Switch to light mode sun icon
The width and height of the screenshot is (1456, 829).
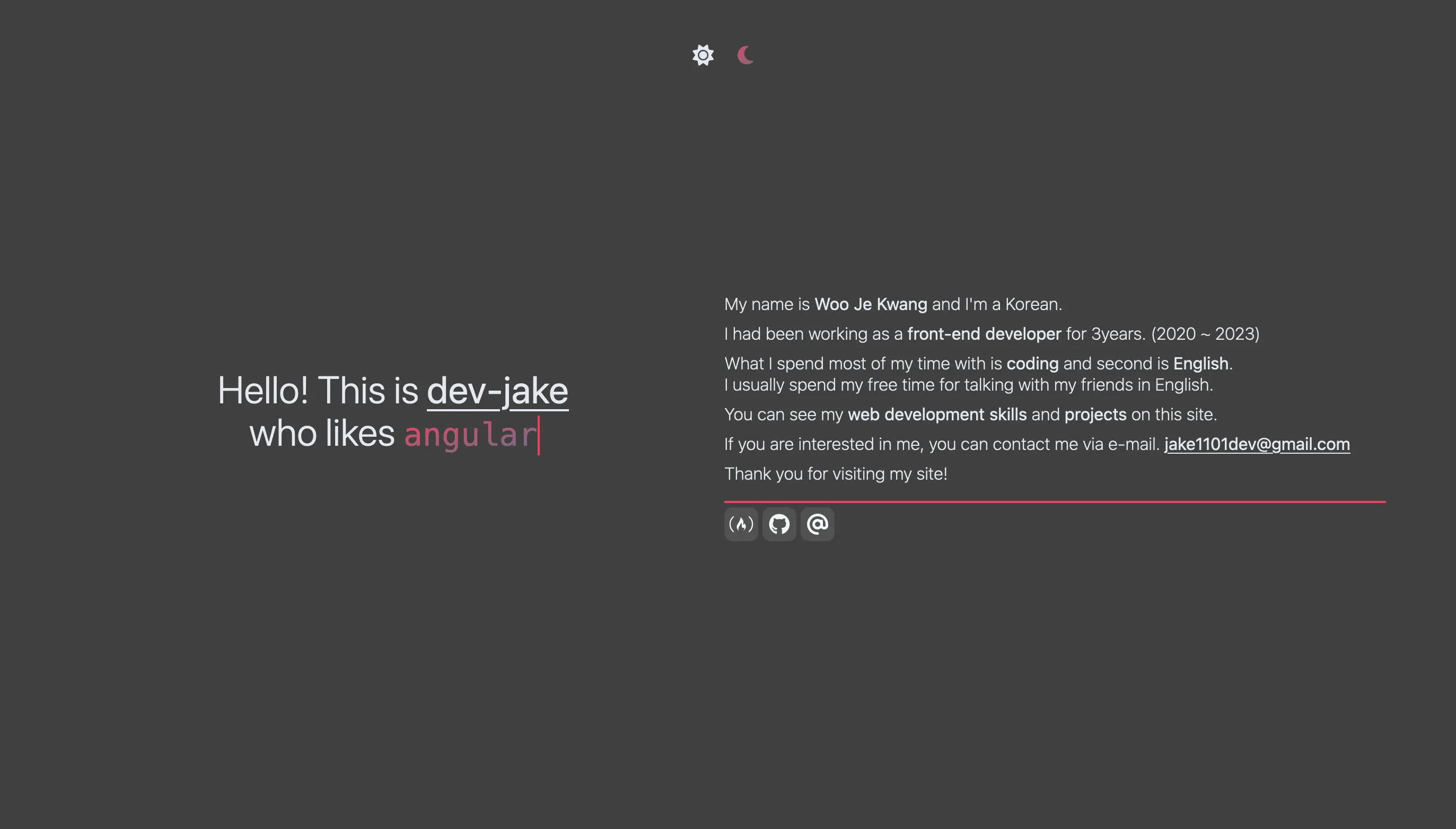tap(703, 55)
